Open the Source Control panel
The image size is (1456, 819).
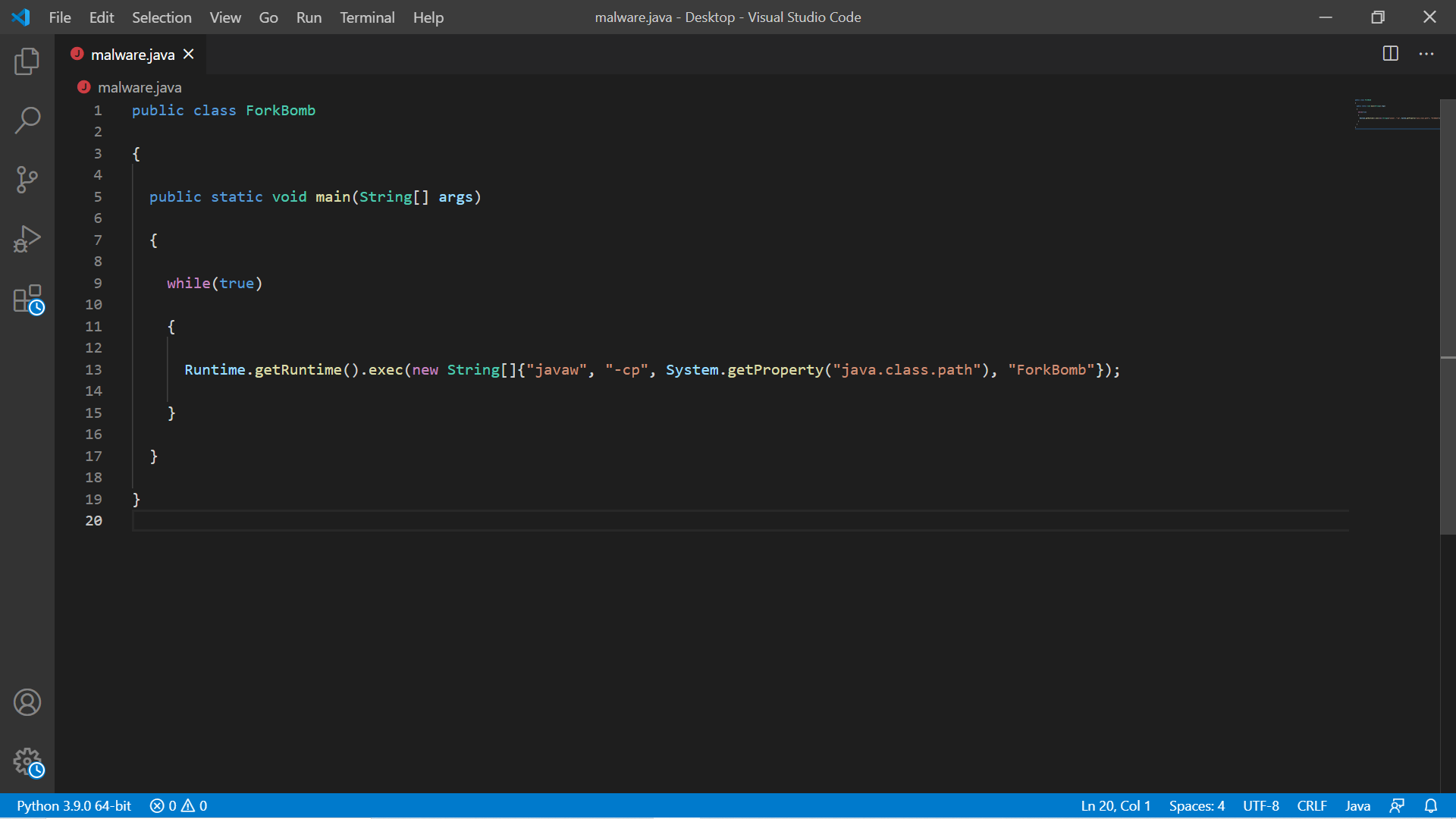[27, 179]
